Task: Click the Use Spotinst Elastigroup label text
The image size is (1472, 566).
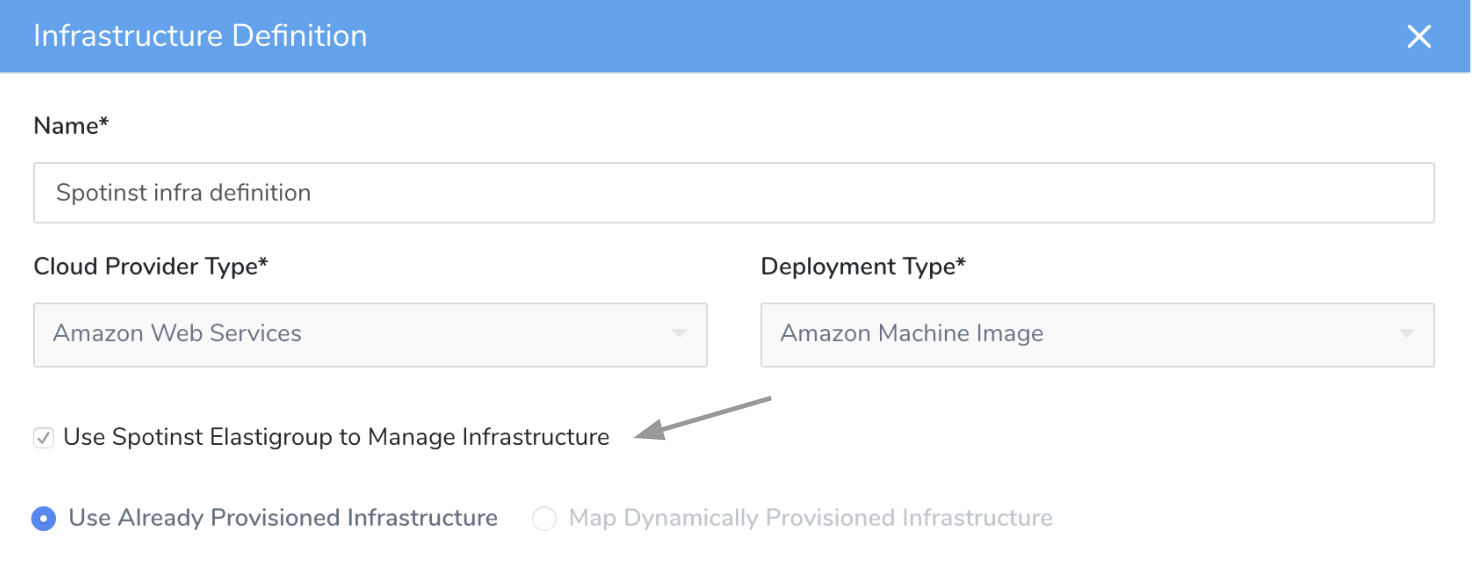Action: click(x=336, y=437)
